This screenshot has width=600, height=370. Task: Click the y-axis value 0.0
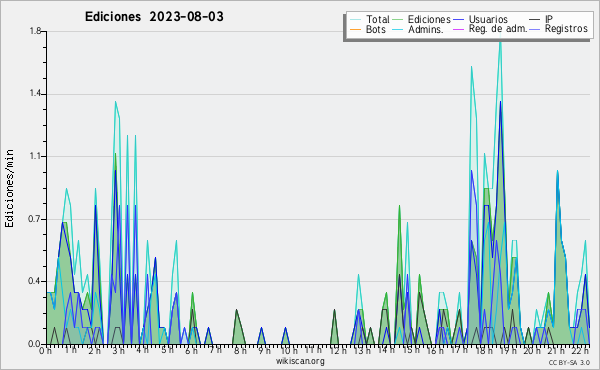point(35,344)
